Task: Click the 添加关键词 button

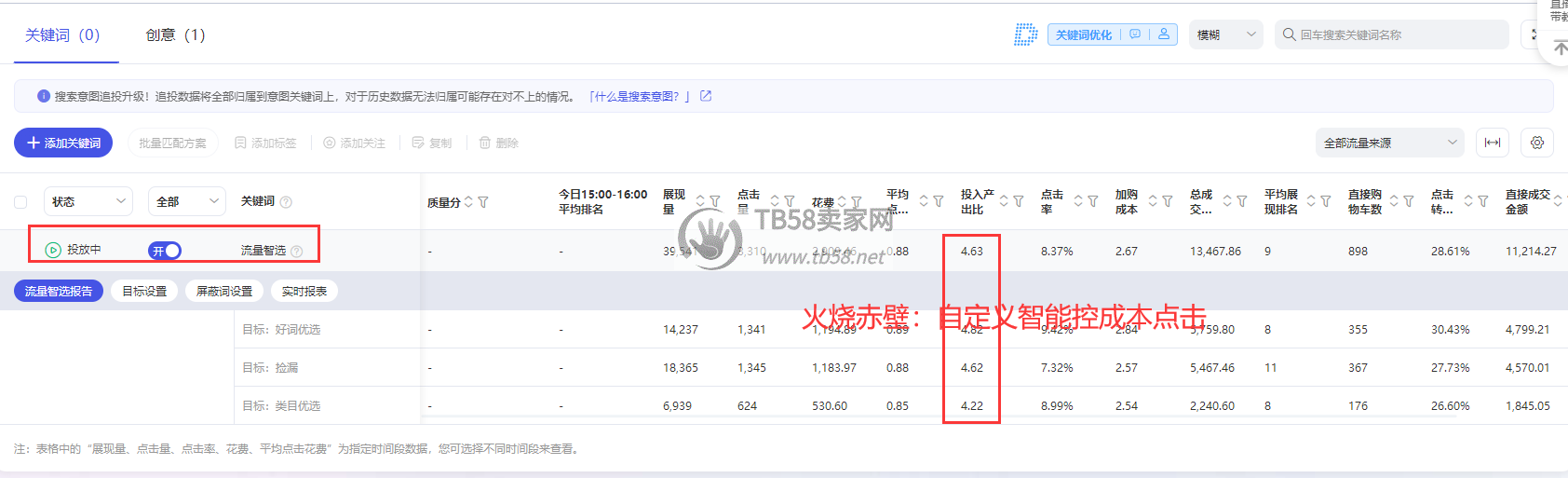Action: click(x=63, y=143)
